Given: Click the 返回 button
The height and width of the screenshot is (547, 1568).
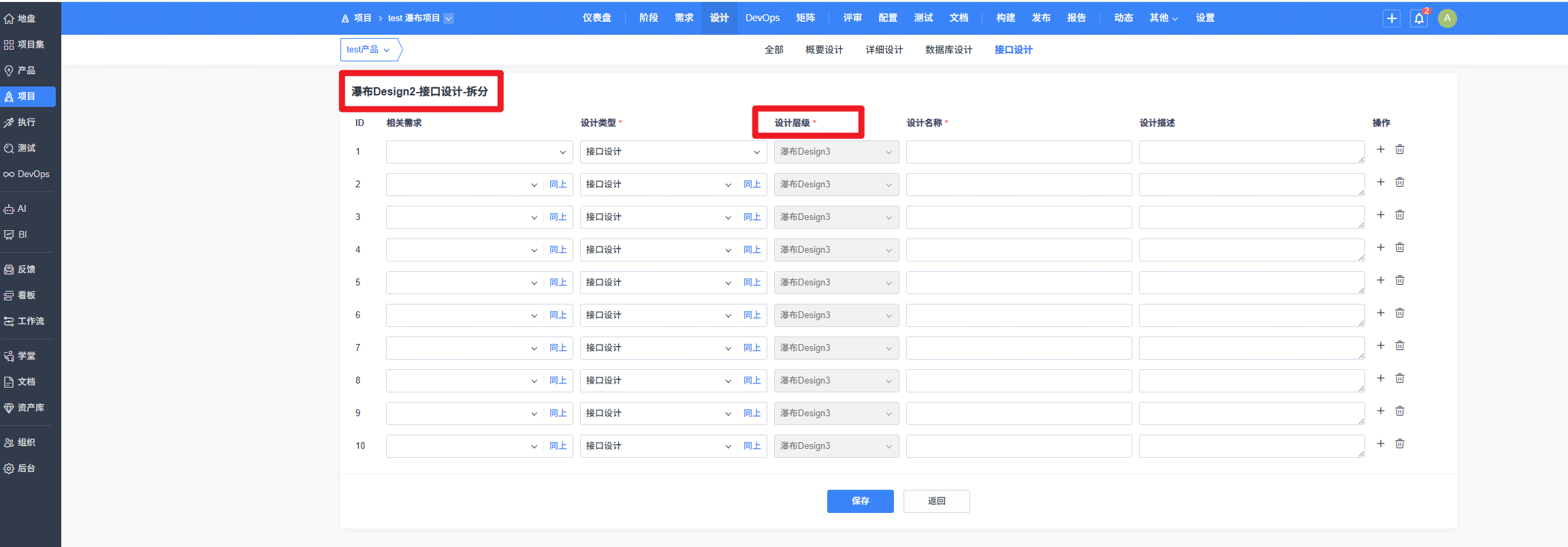Looking at the screenshot, I should pyautogui.click(x=937, y=501).
